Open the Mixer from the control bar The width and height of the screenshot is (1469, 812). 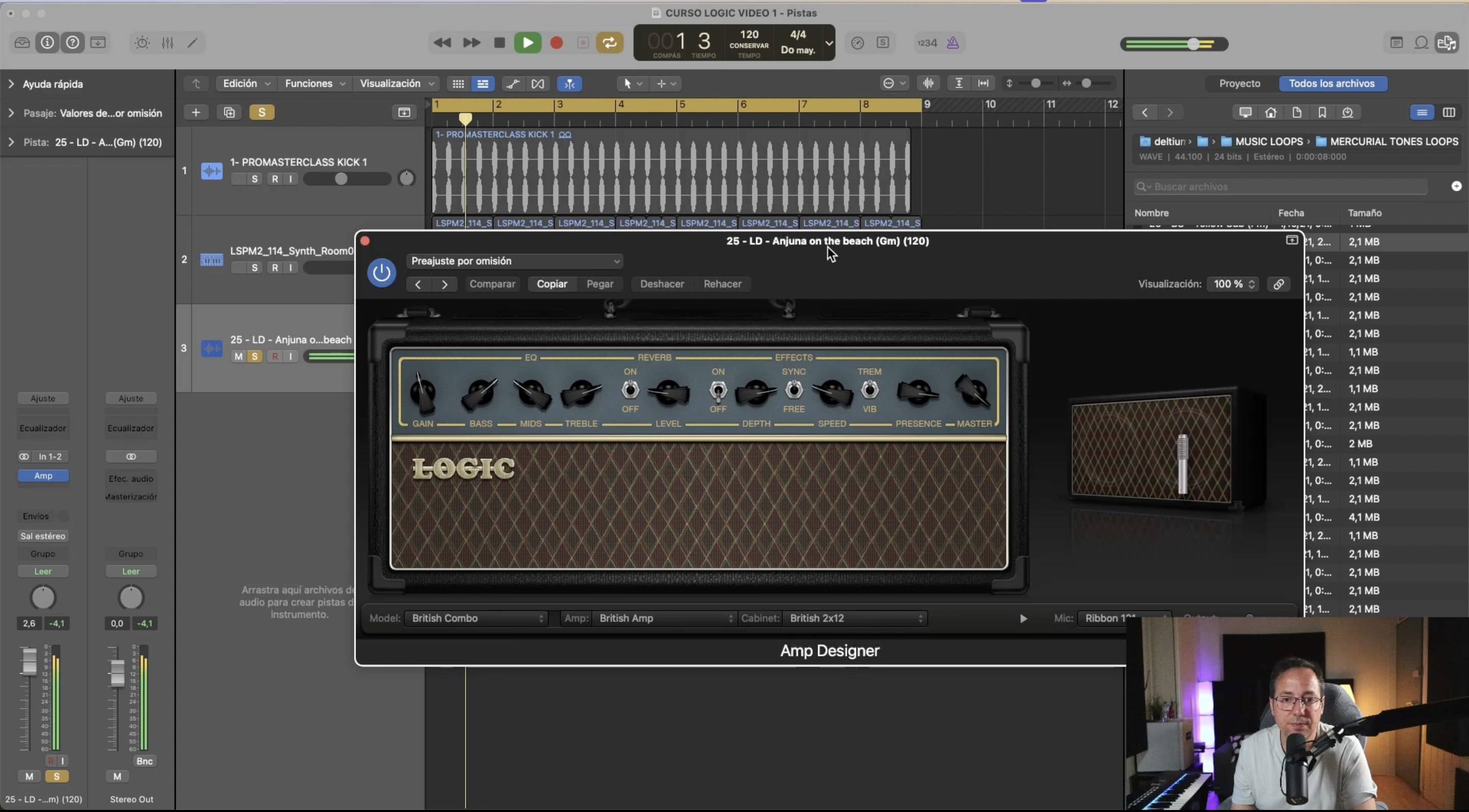pyautogui.click(x=167, y=43)
